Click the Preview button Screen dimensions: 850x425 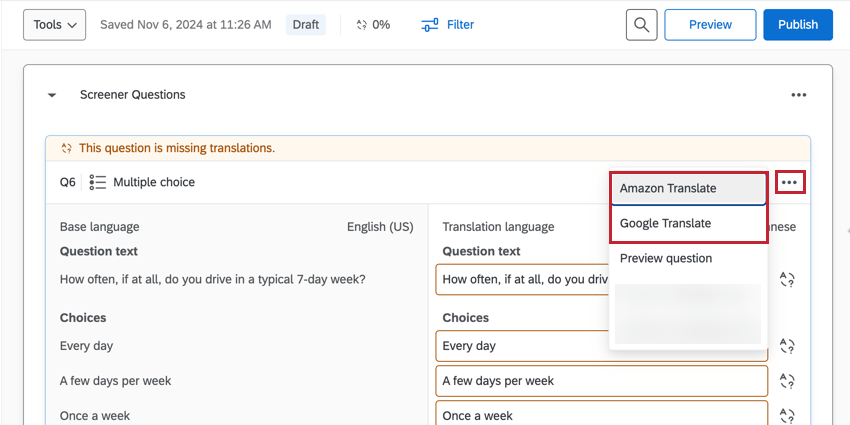[x=709, y=25]
